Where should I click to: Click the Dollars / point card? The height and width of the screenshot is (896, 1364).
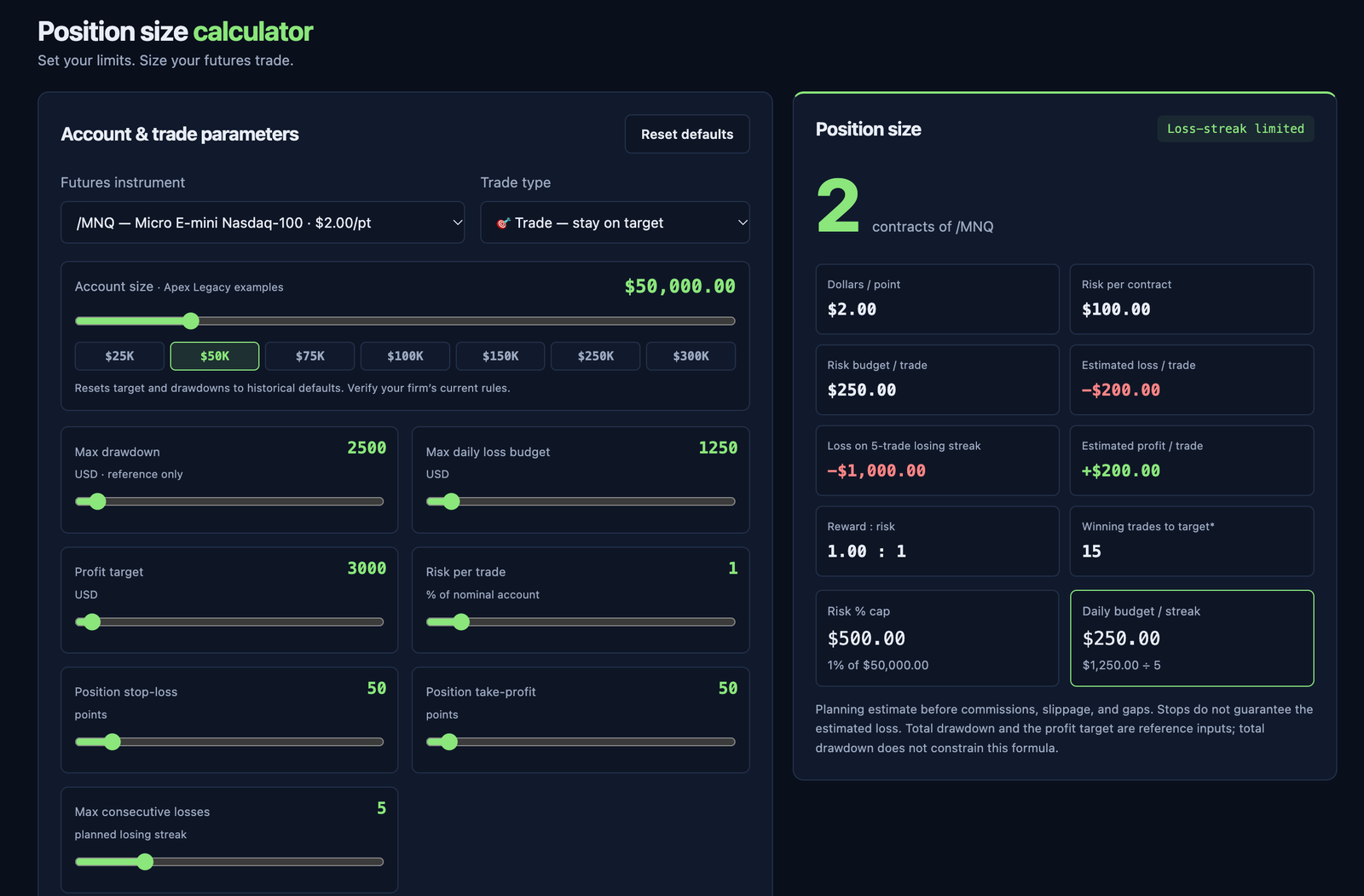pos(937,299)
